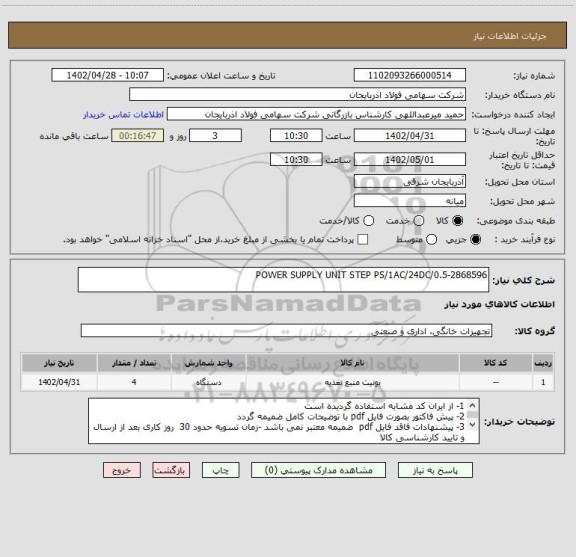
Task: Click scroll-up arrow in buyer notes box
Action: pos(472,406)
